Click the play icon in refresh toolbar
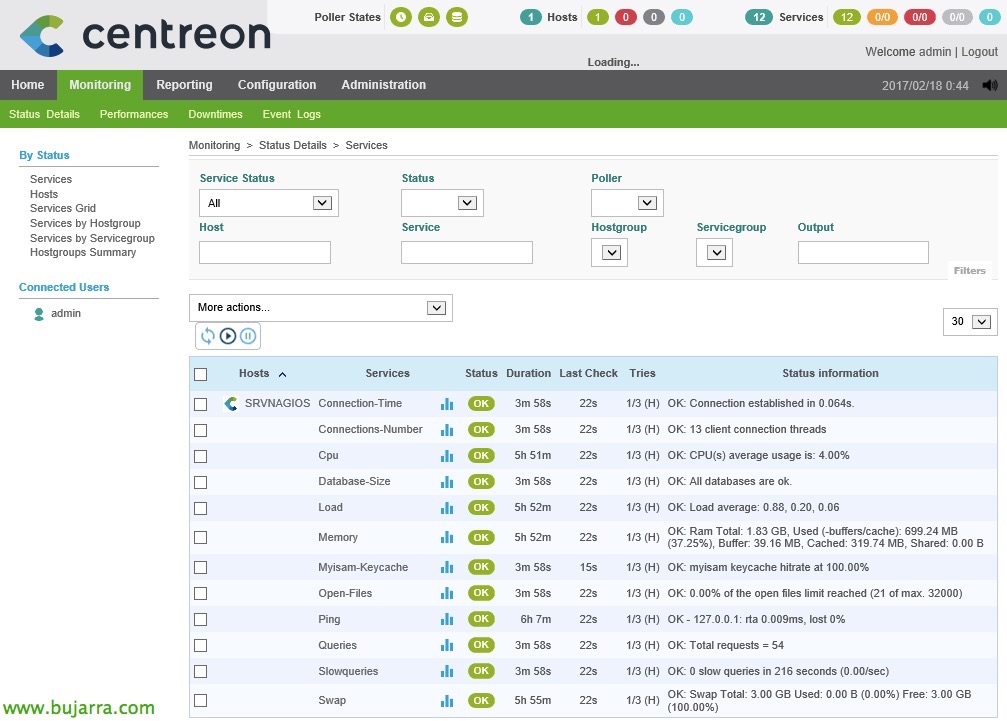Viewport: 1007px width, 721px height. pos(228,336)
